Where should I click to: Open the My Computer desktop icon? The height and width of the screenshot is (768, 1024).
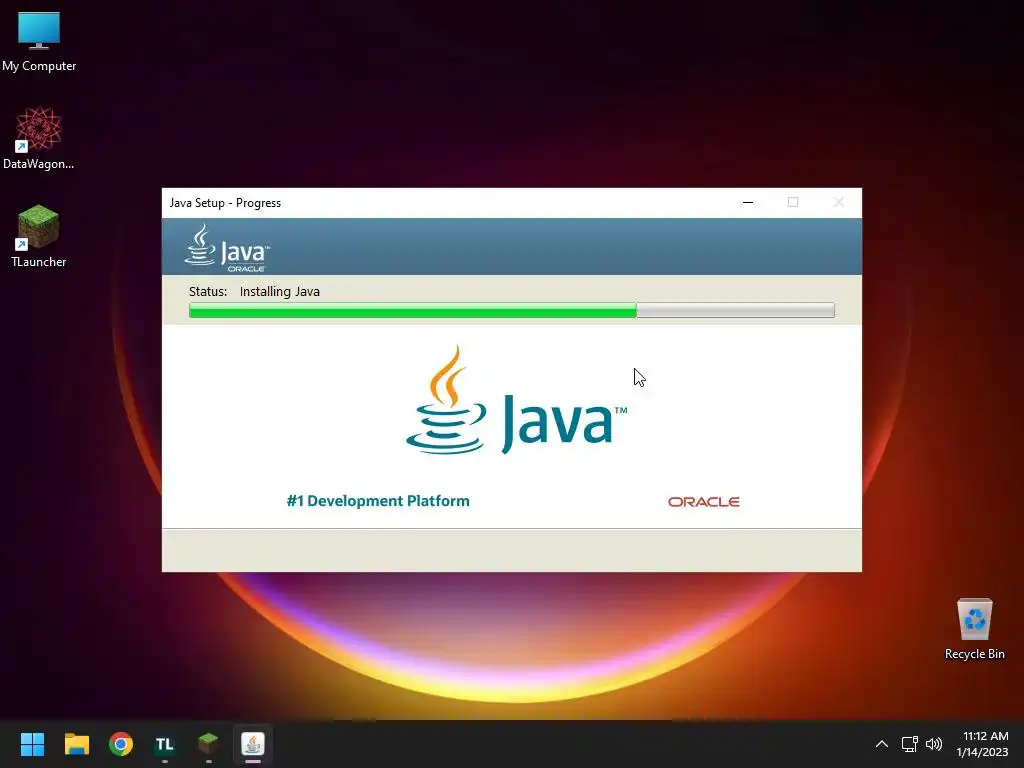tap(39, 41)
